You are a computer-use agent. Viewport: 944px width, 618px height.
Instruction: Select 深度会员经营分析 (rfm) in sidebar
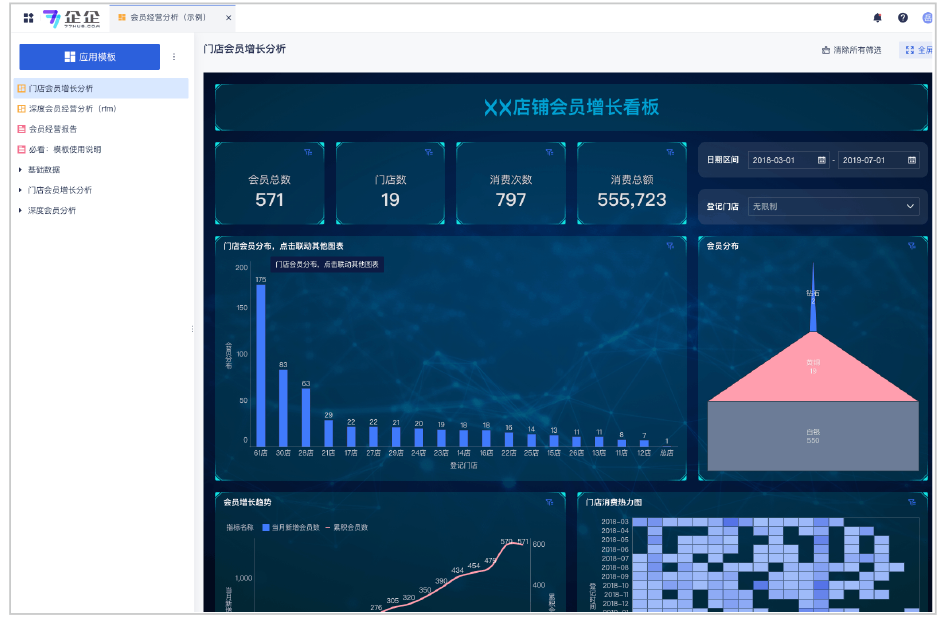click(x=72, y=109)
